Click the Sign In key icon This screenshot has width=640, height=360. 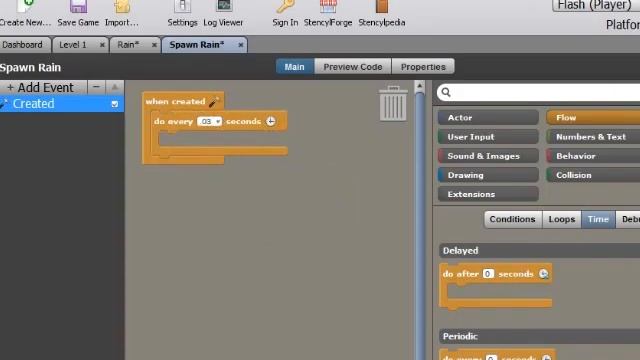pyautogui.click(x=285, y=7)
